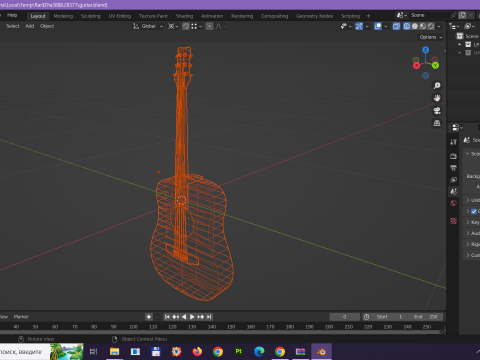
Task: Toggle viewport gizmos display
Action: (x=359, y=26)
